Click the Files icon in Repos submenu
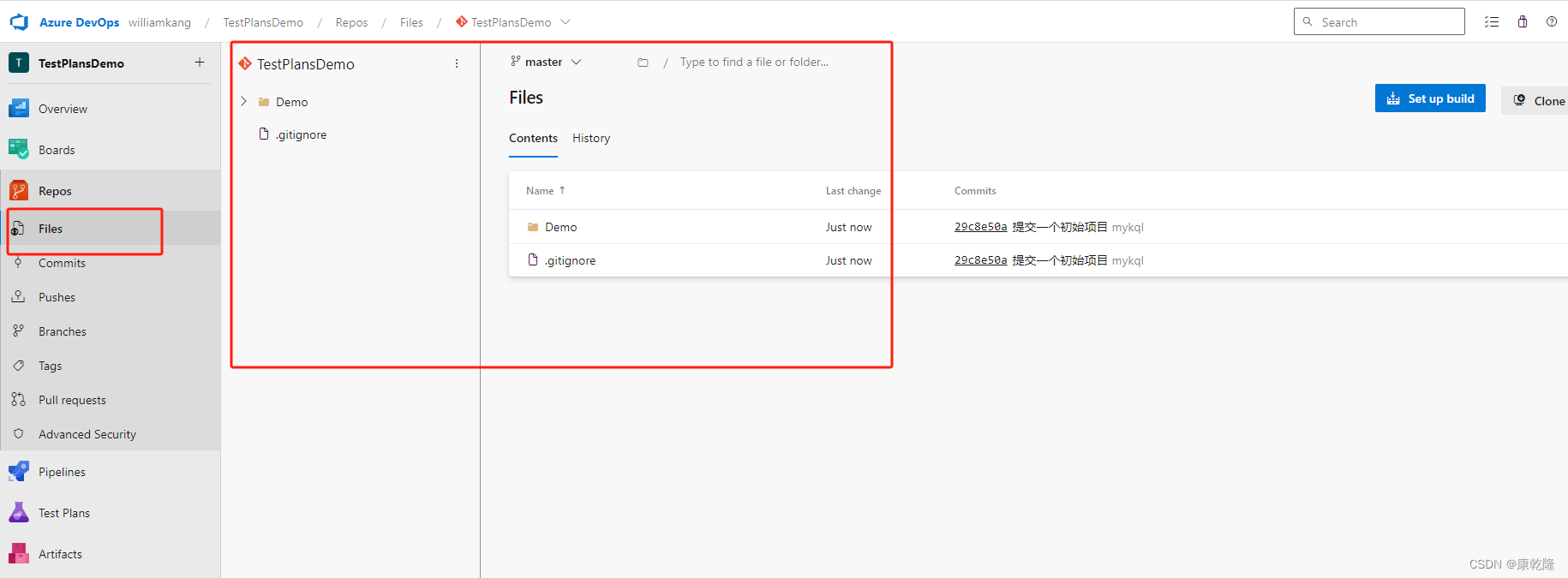Viewport: 1568px width, 578px height. [x=18, y=229]
